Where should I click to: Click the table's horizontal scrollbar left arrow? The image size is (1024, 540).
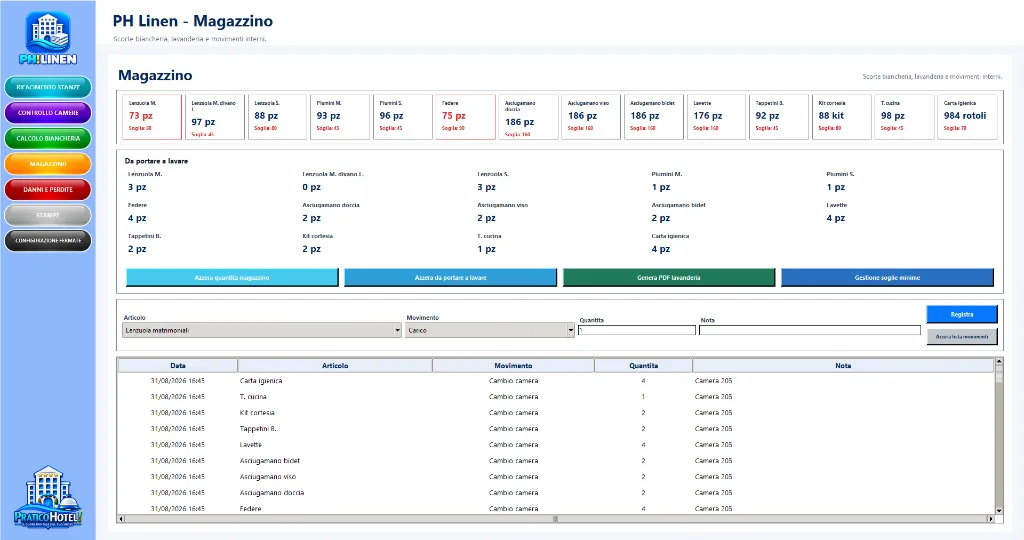(121, 519)
